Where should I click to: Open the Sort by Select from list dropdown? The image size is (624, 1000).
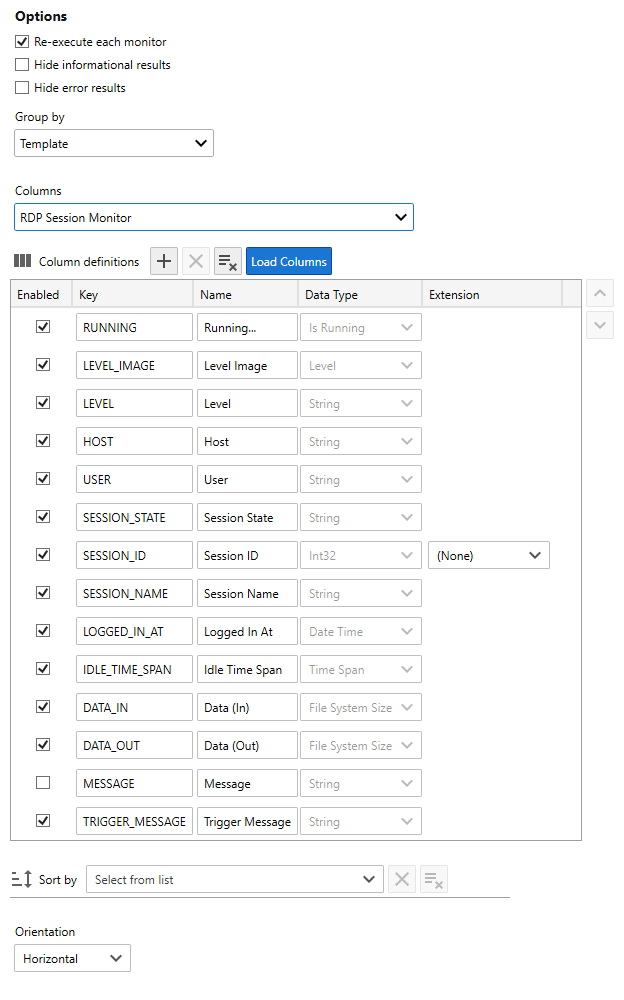pos(234,879)
